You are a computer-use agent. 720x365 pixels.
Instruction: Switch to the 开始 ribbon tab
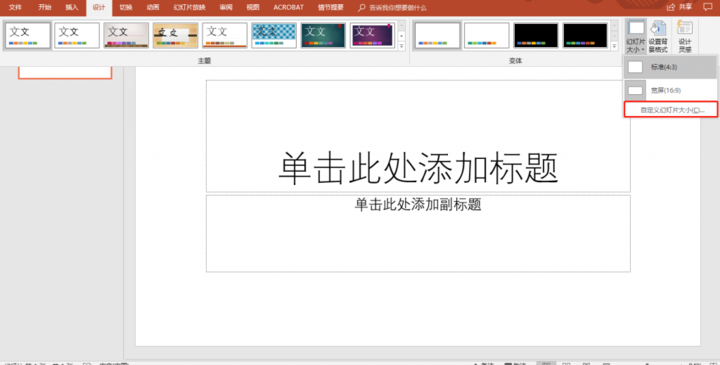coord(45,7)
